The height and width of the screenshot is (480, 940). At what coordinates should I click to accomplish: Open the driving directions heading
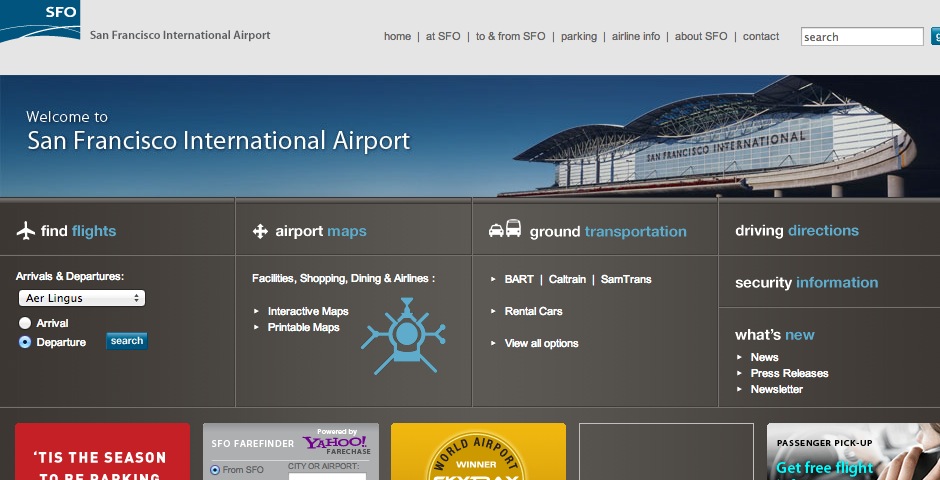tap(797, 231)
